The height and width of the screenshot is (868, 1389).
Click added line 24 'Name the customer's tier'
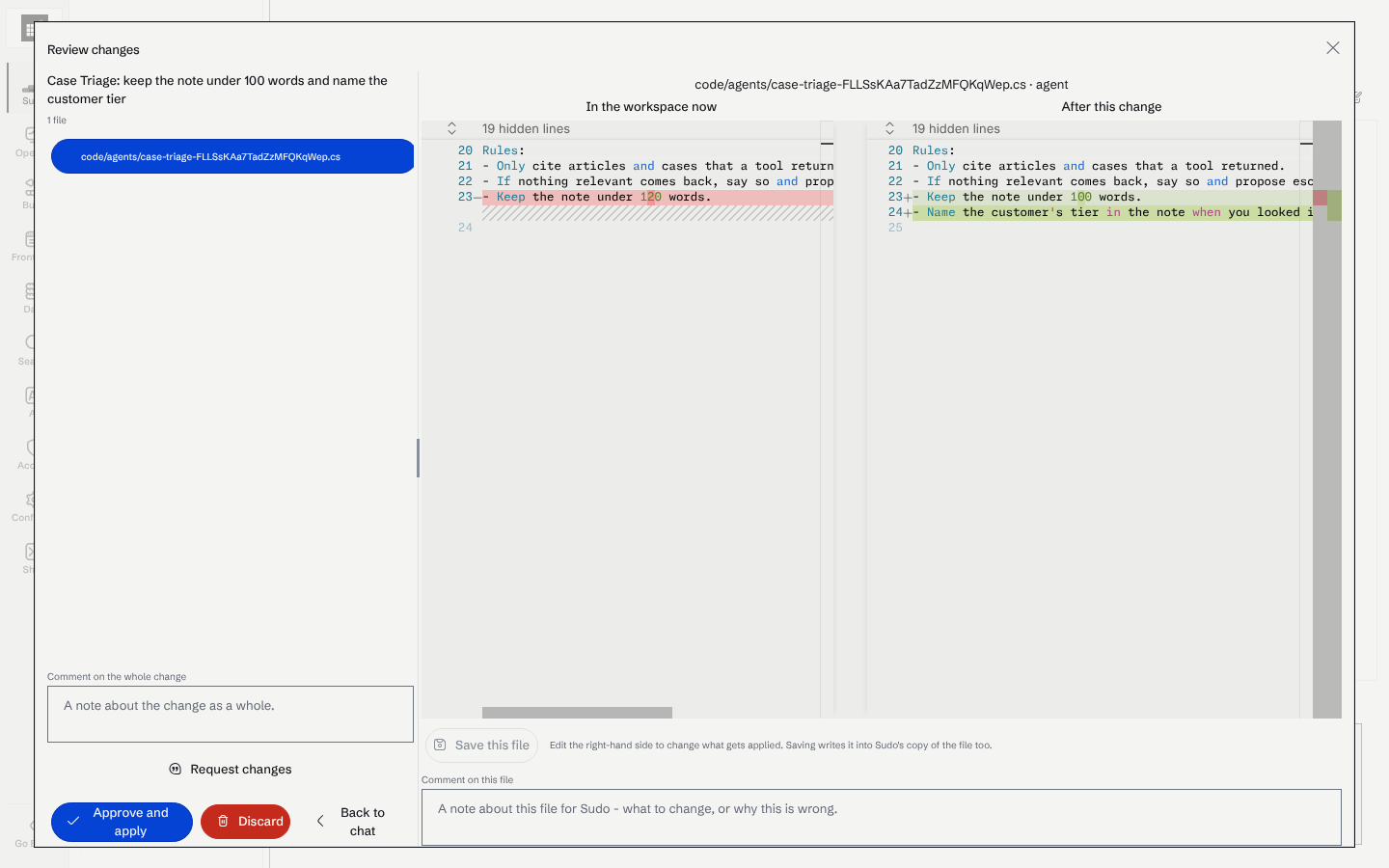pos(1112,212)
